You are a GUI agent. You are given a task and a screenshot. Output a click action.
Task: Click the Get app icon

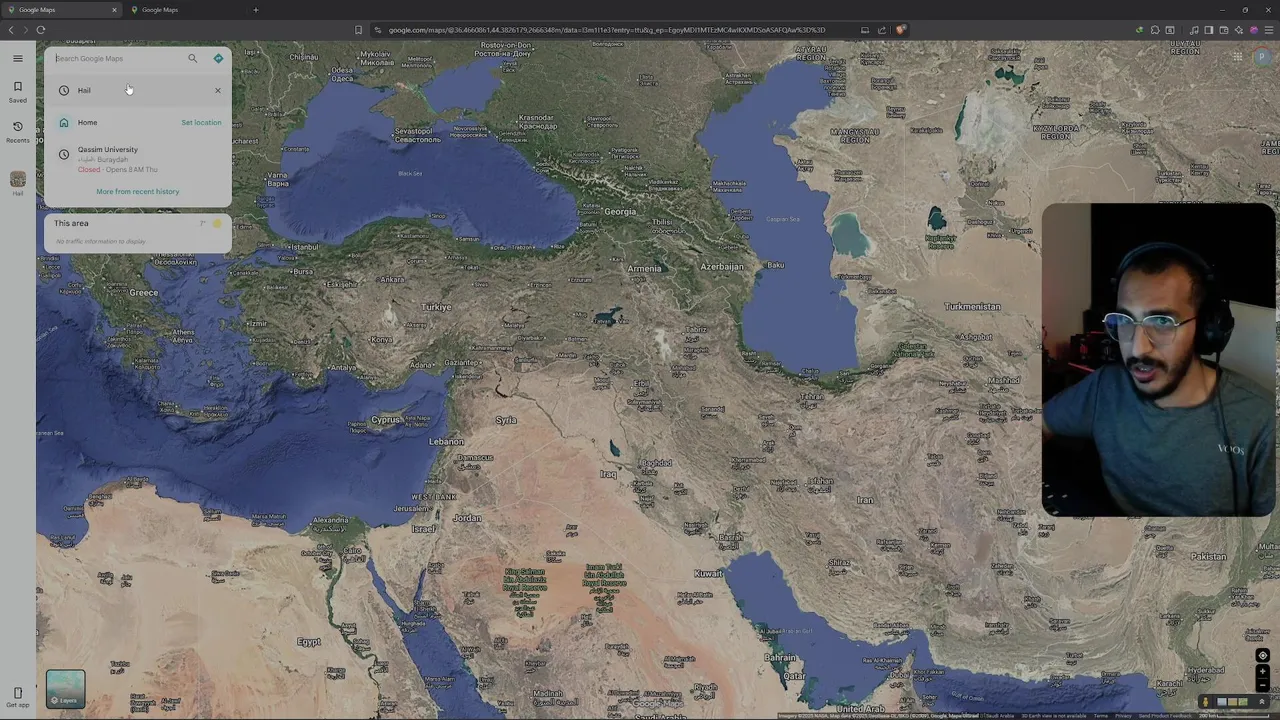17,697
